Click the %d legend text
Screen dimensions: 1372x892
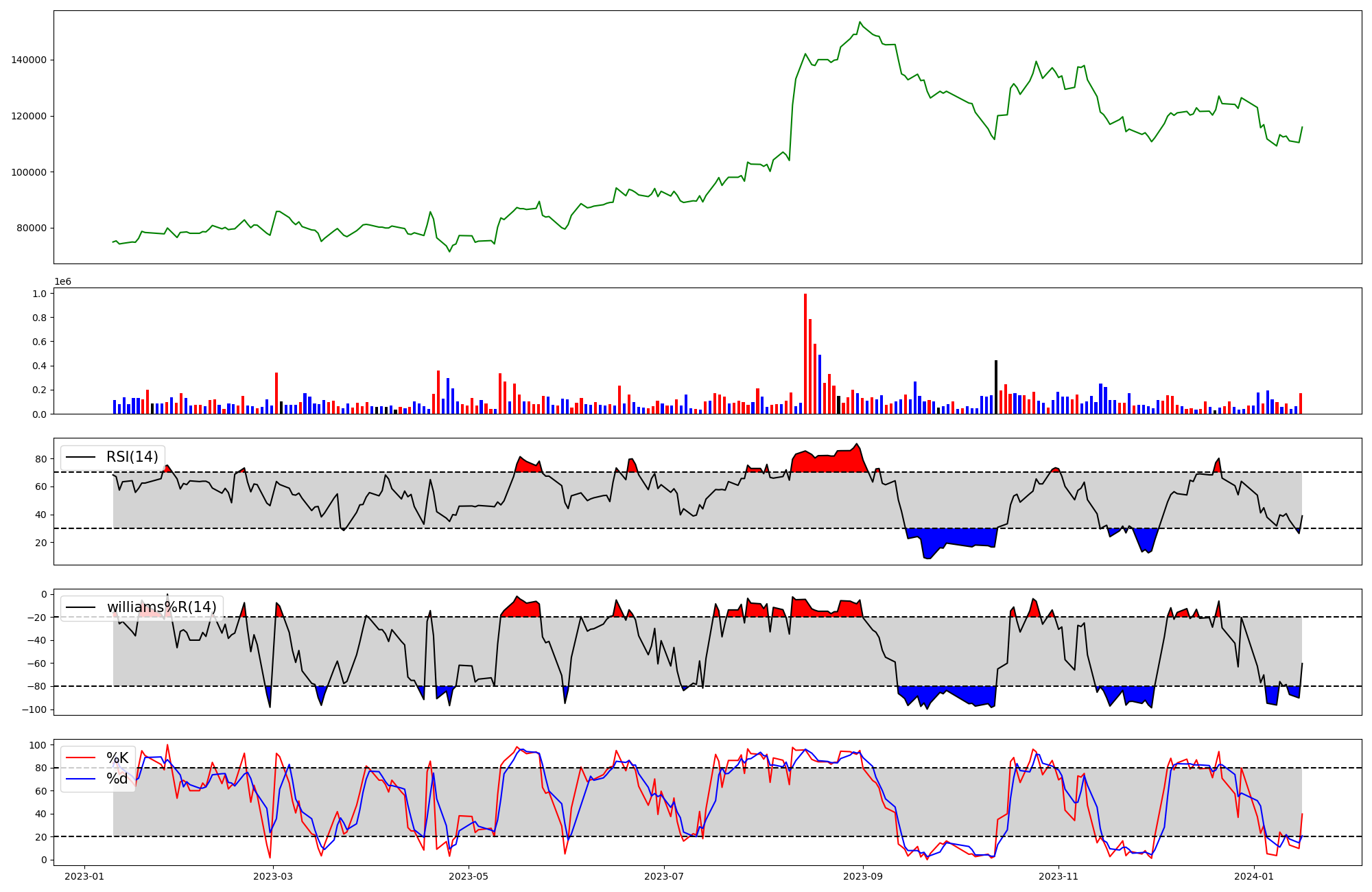[x=117, y=779]
